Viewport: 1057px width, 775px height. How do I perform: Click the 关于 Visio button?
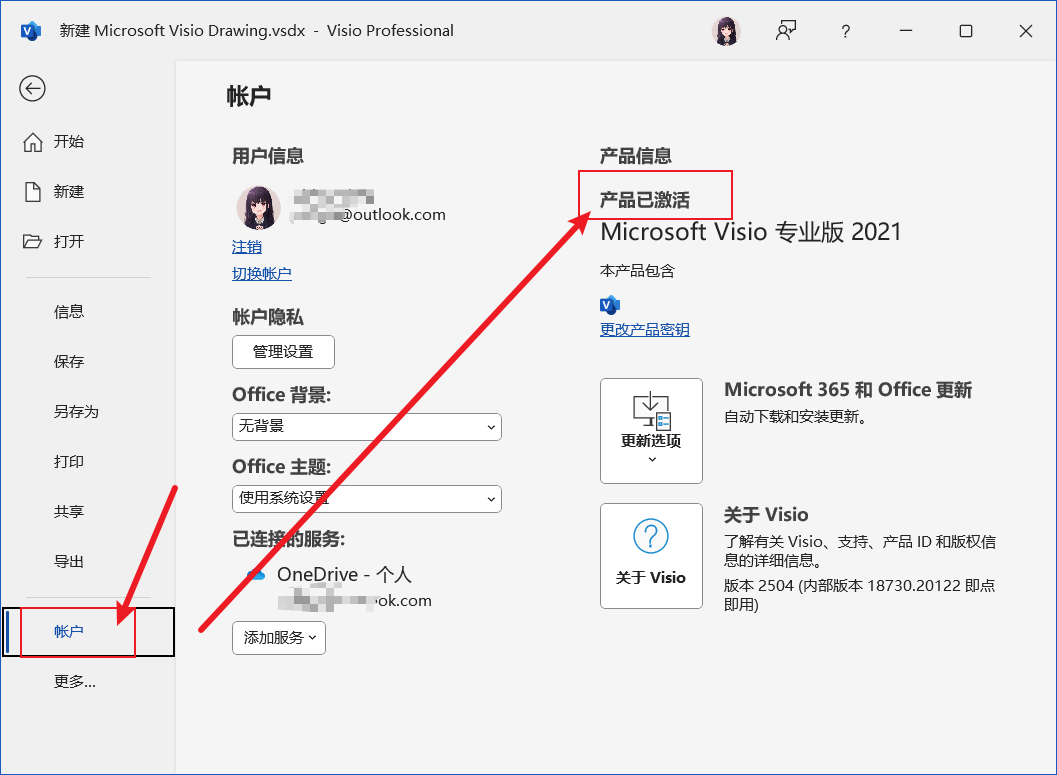coord(651,556)
